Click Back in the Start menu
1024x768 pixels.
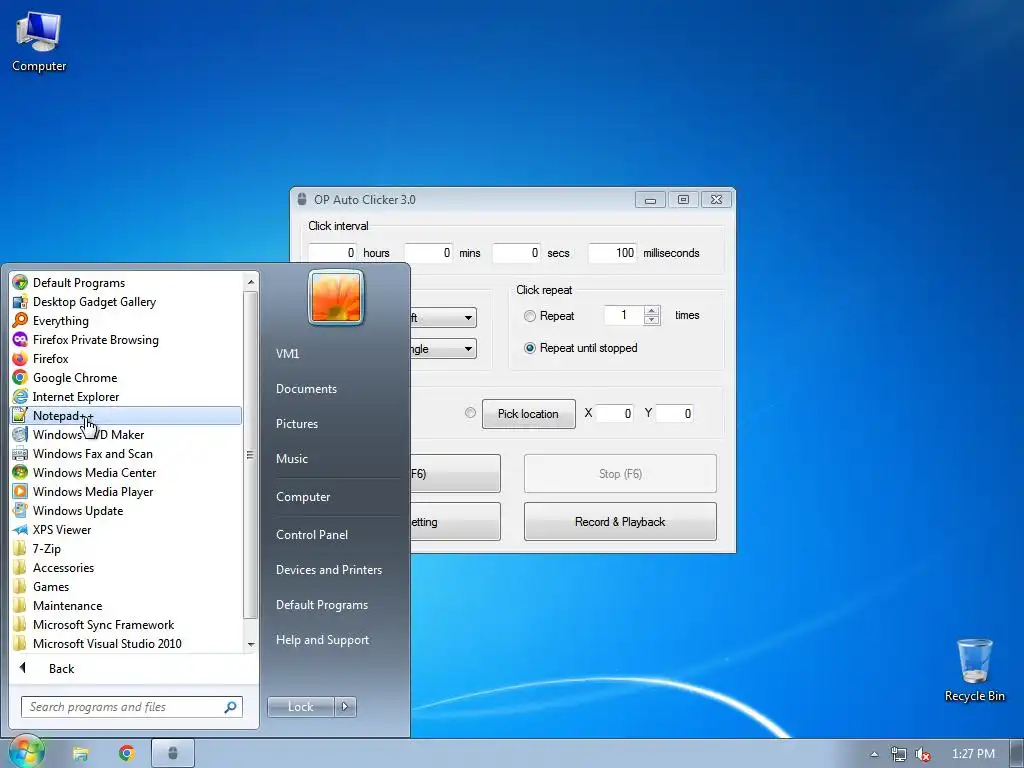(61, 669)
